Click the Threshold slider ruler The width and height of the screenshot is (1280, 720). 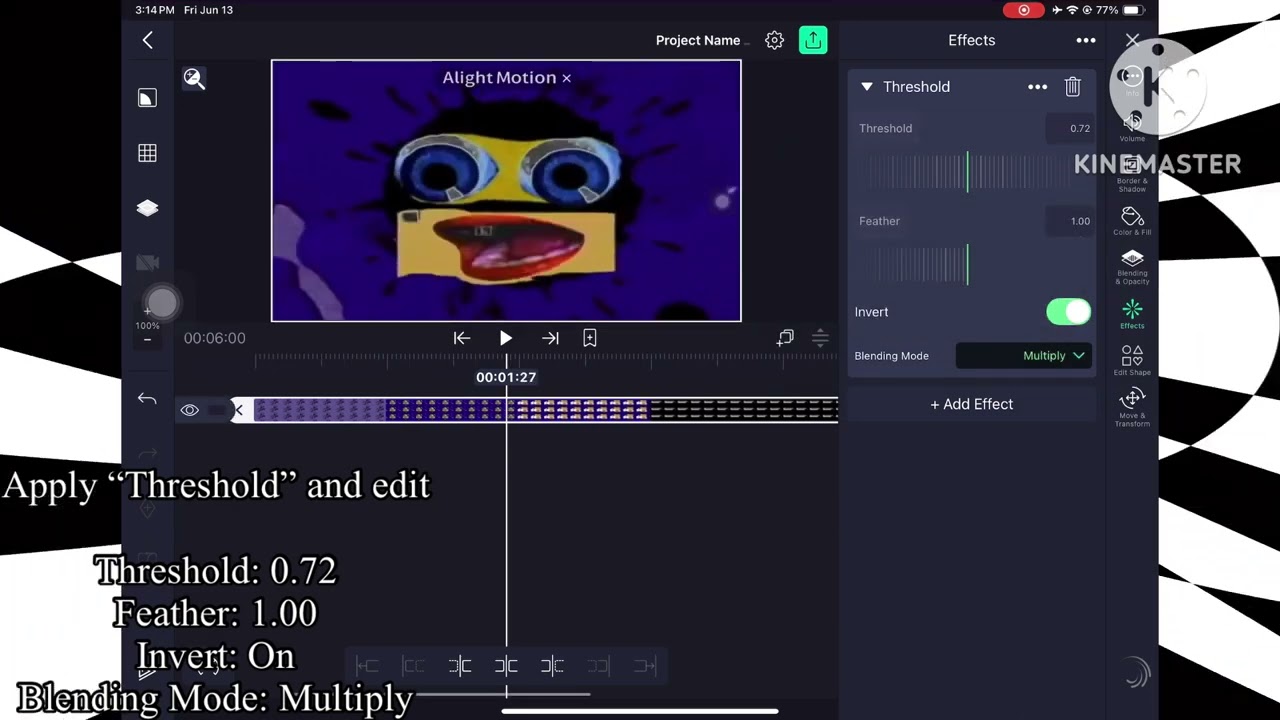968,172
